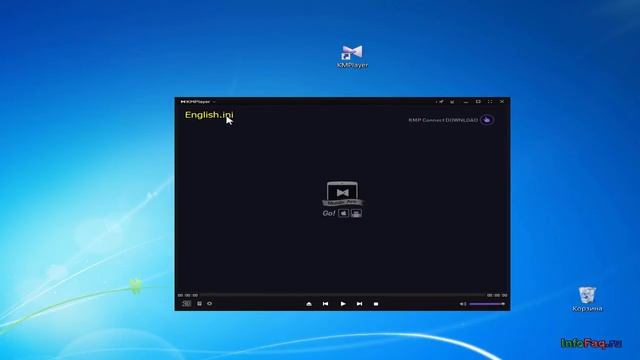Click the purple KMP Connect hand button
Image resolution: width=640 pixels, height=360 pixels.
[x=487, y=120]
